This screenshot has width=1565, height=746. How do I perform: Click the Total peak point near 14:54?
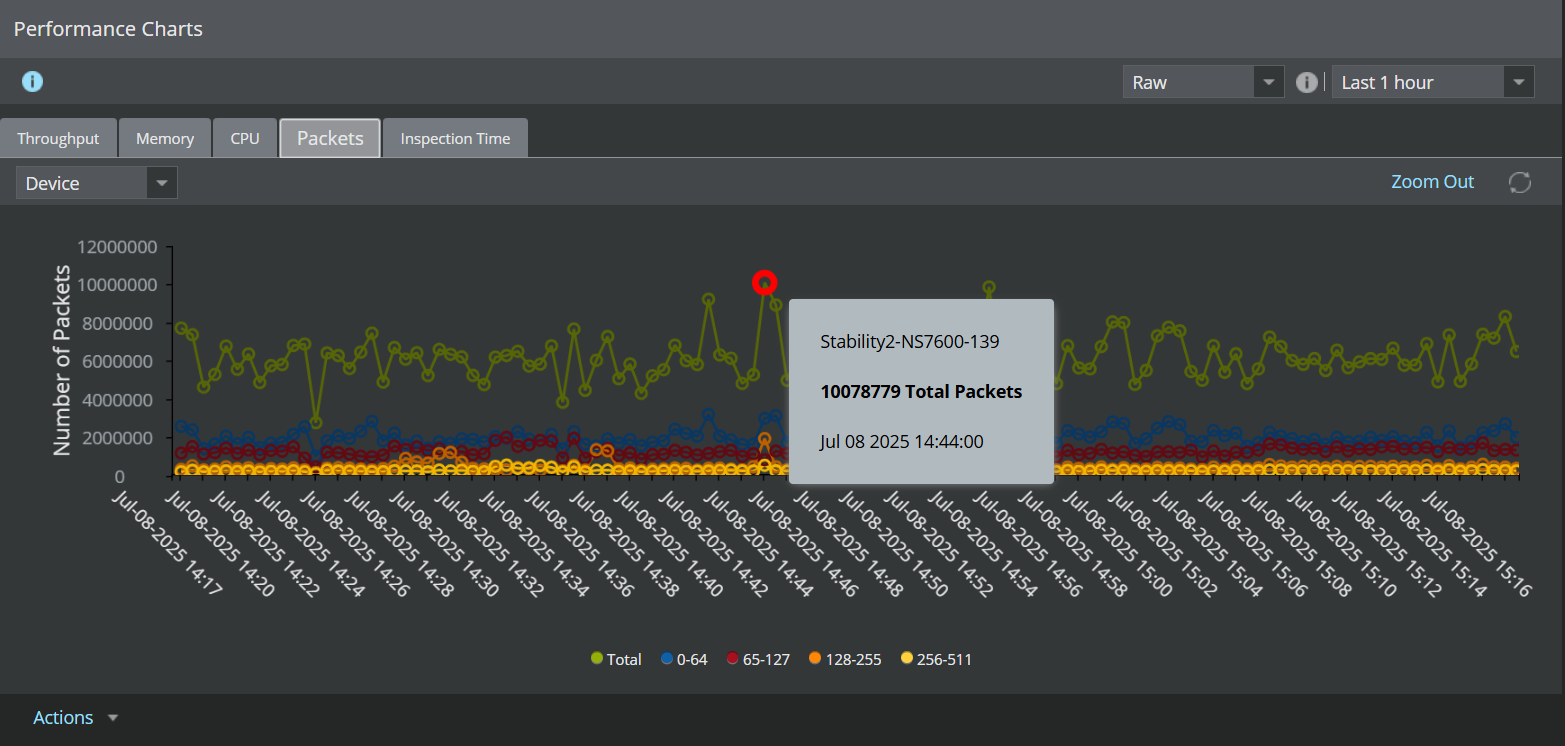989,288
